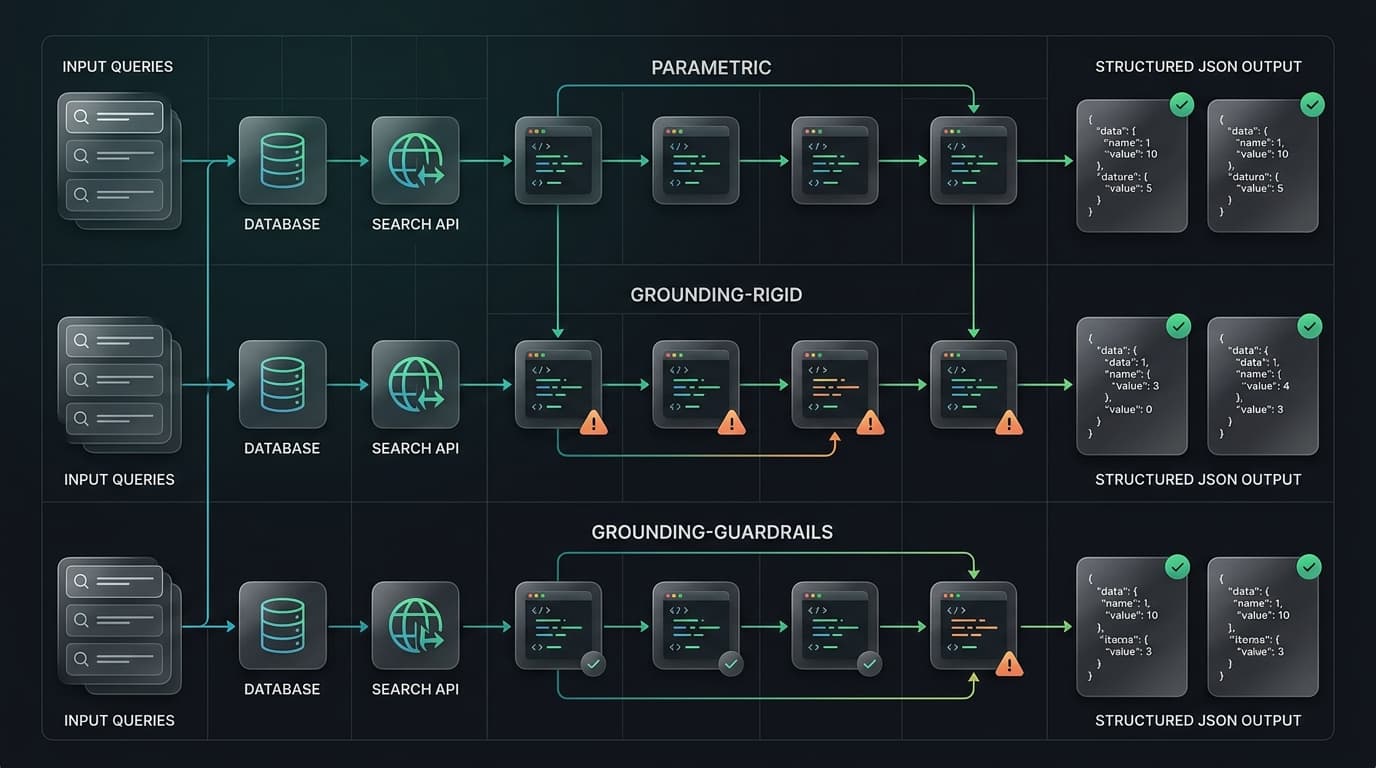The width and height of the screenshot is (1376, 768).
Task: Click the Search API globe in the Parametric row
Action: point(415,161)
